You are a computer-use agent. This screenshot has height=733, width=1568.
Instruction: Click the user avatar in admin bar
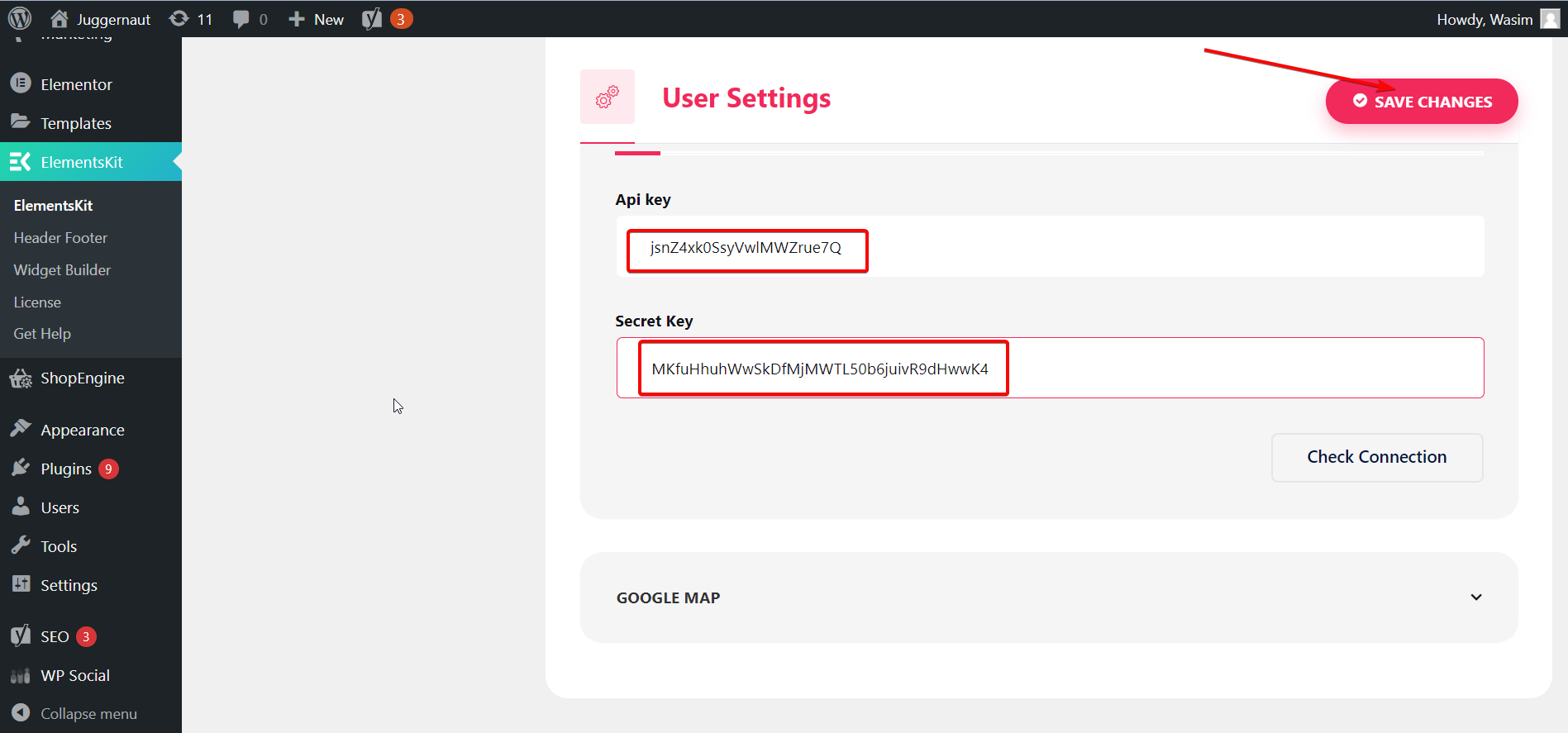click(x=1550, y=19)
